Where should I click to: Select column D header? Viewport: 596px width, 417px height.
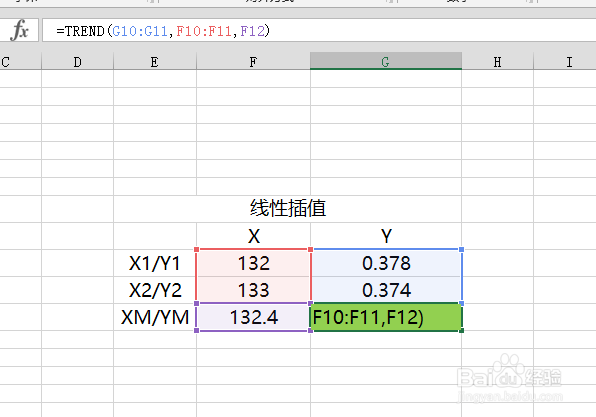[x=78, y=62]
